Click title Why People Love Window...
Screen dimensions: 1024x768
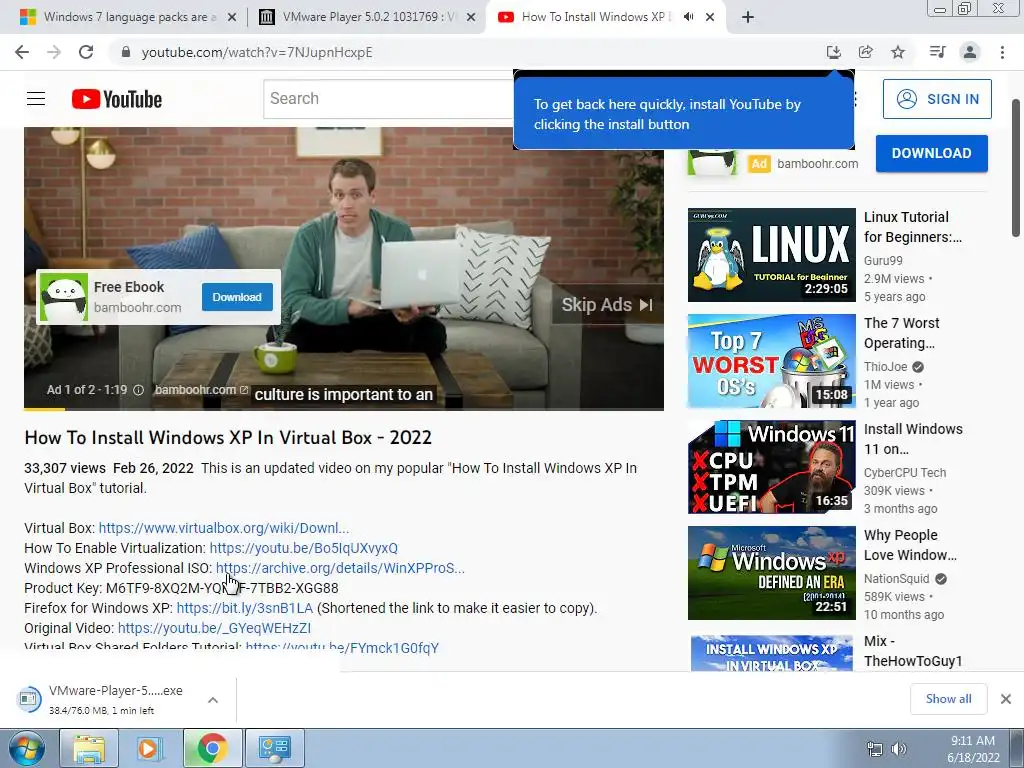[910, 545]
